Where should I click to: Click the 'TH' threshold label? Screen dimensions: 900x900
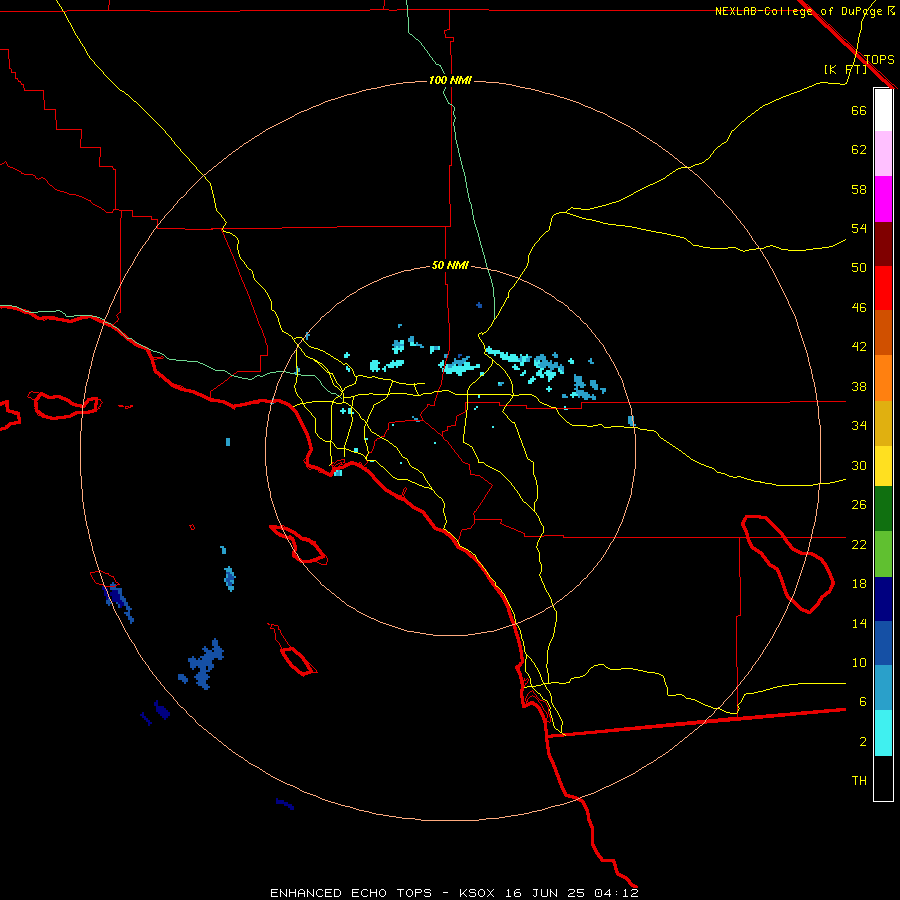click(x=859, y=780)
